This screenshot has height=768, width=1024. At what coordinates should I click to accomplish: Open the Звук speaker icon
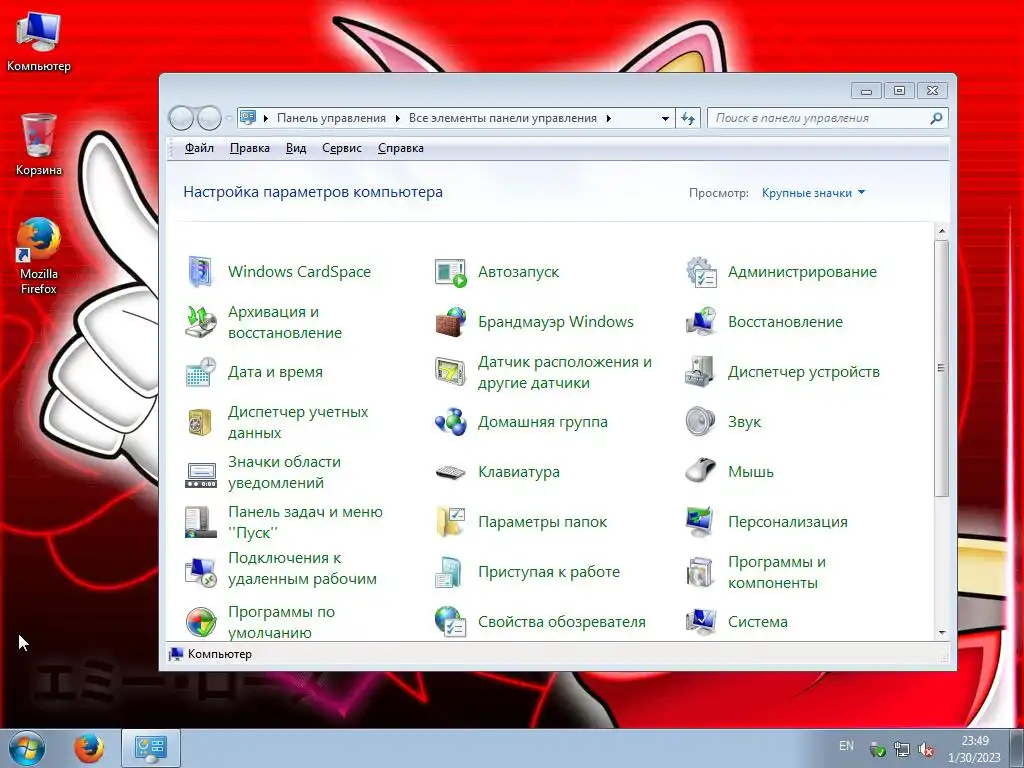pos(701,423)
